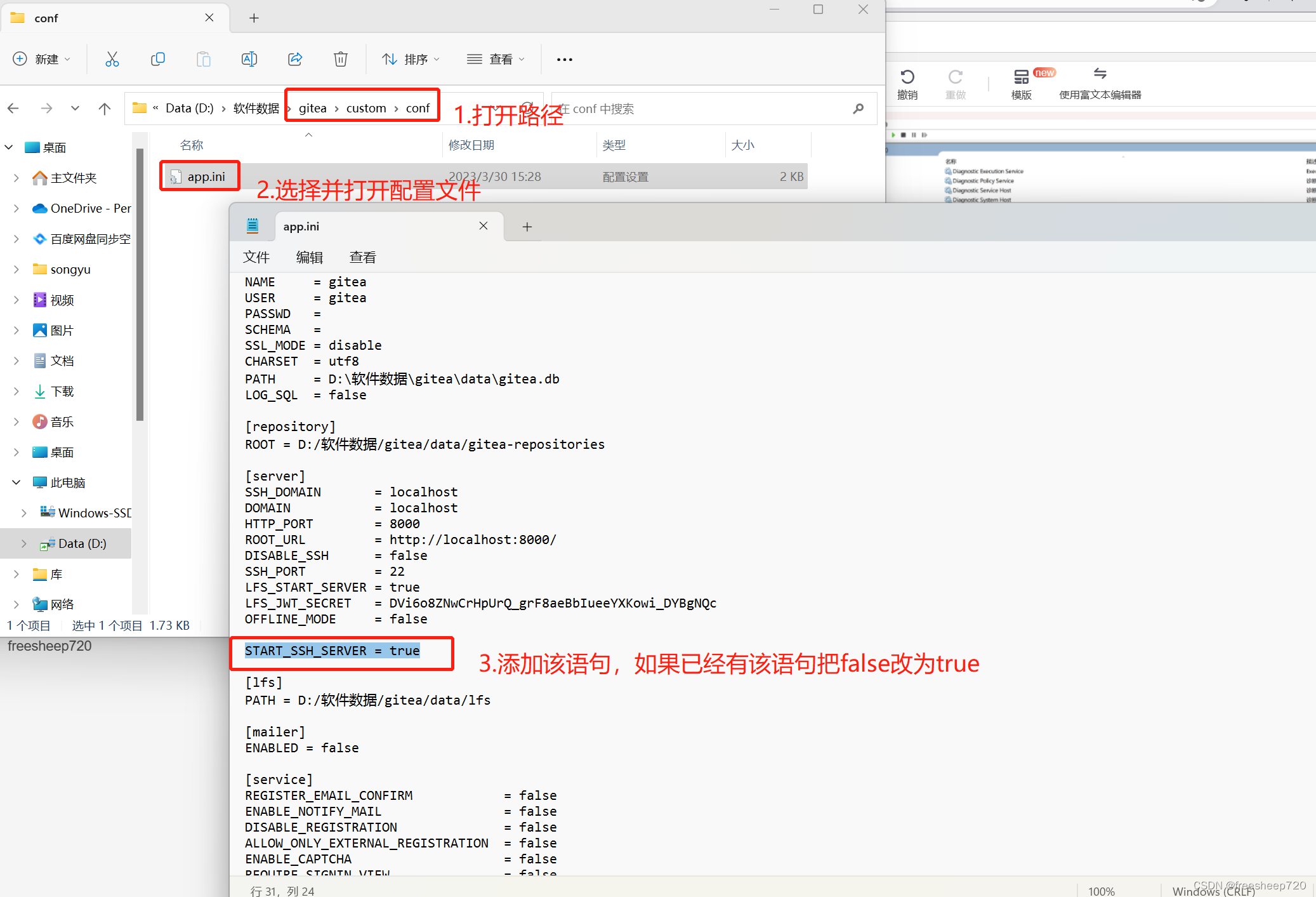Image resolution: width=1316 pixels, height=897 pixels.
Task: Switch to the conf Explorer tab
Action: 114,18
